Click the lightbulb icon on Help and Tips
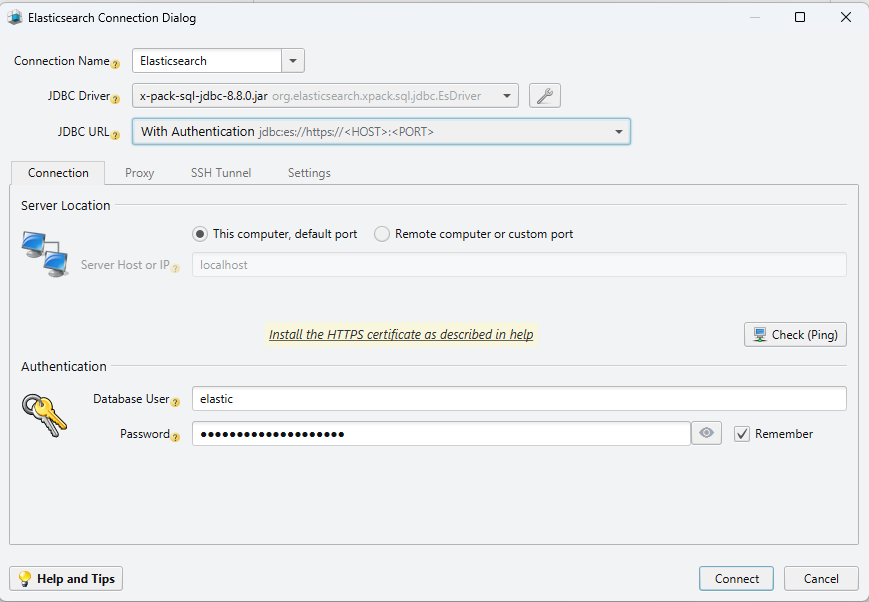Viewport: 869px width, 602px height. click(x=23, y=578)
